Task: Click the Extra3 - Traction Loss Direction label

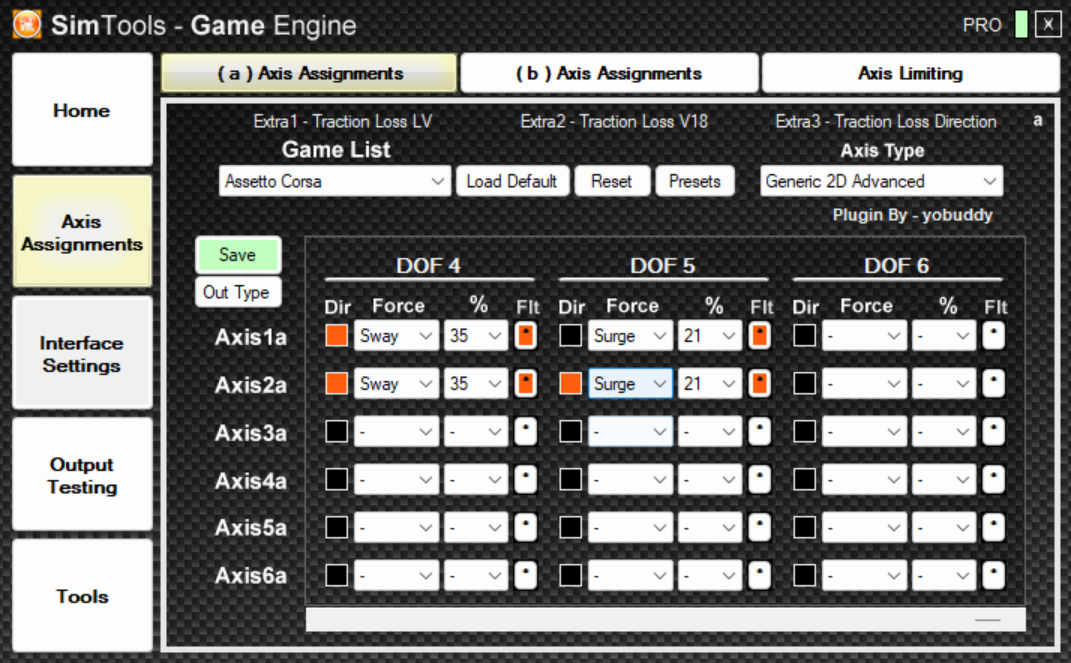Action: click(886, 122)
